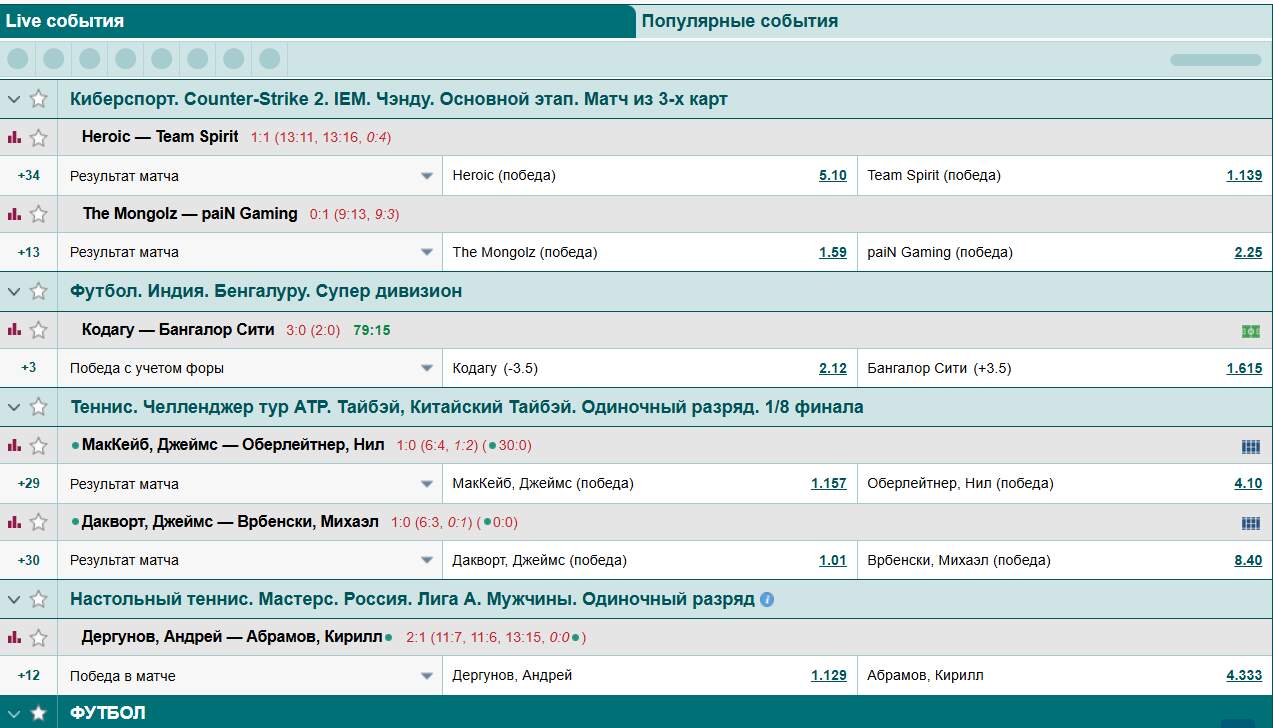1273x728 pixels.
Task: Click tennis court icon in МакКейб match row
Action: click(1250, 447)
